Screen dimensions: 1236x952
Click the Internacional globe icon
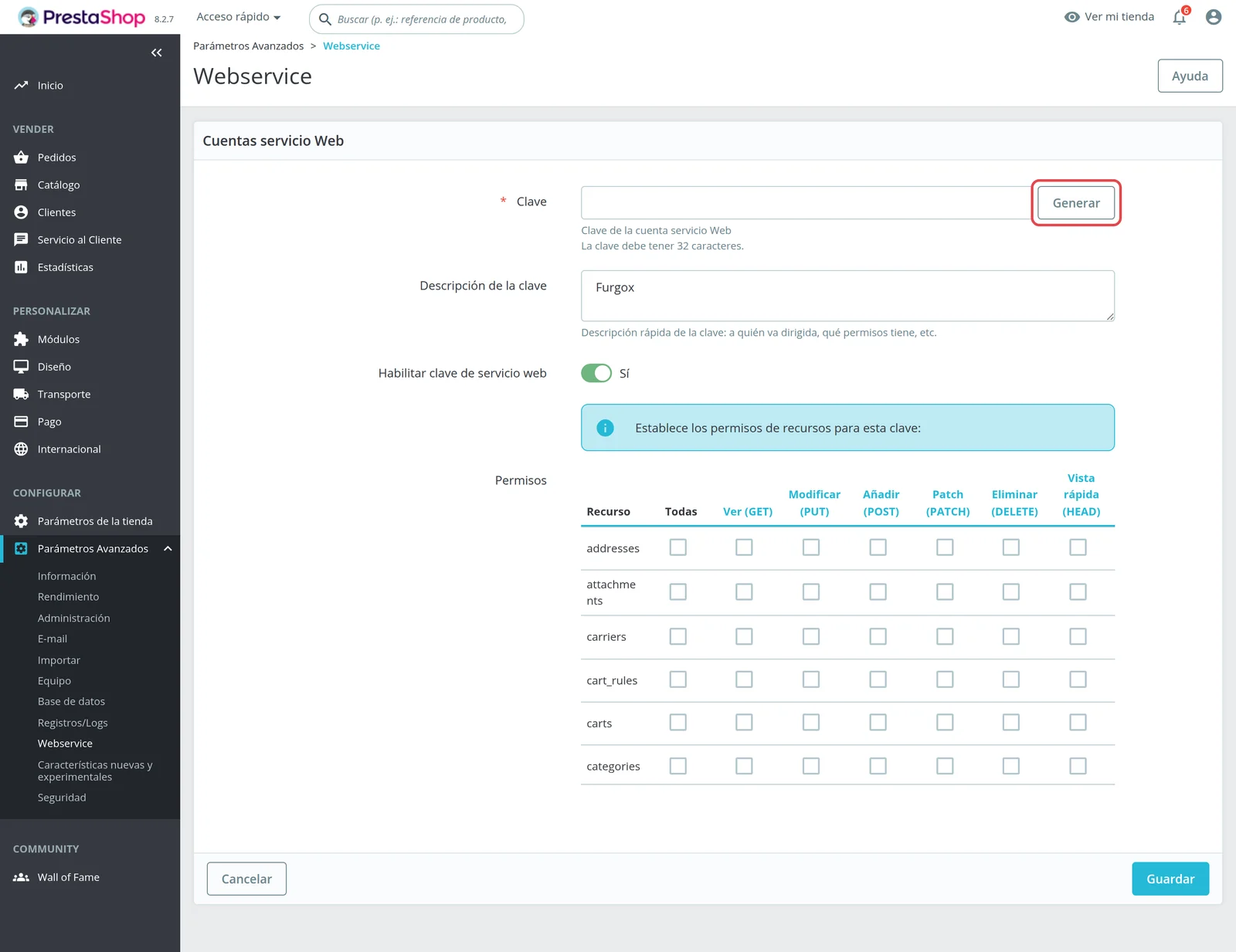(x=21, y=449)
